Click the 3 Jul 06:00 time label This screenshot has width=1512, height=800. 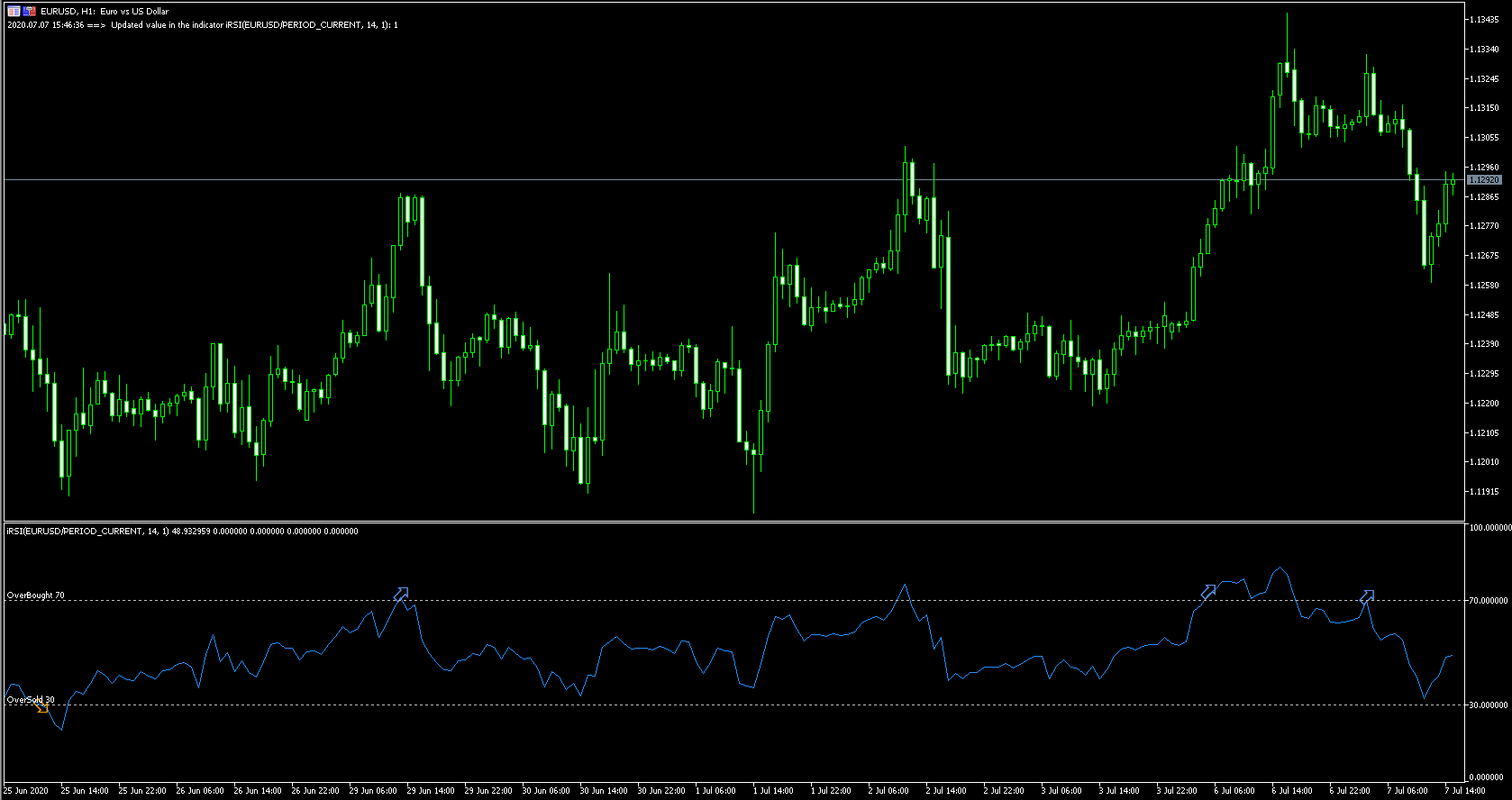[1061, 791]
